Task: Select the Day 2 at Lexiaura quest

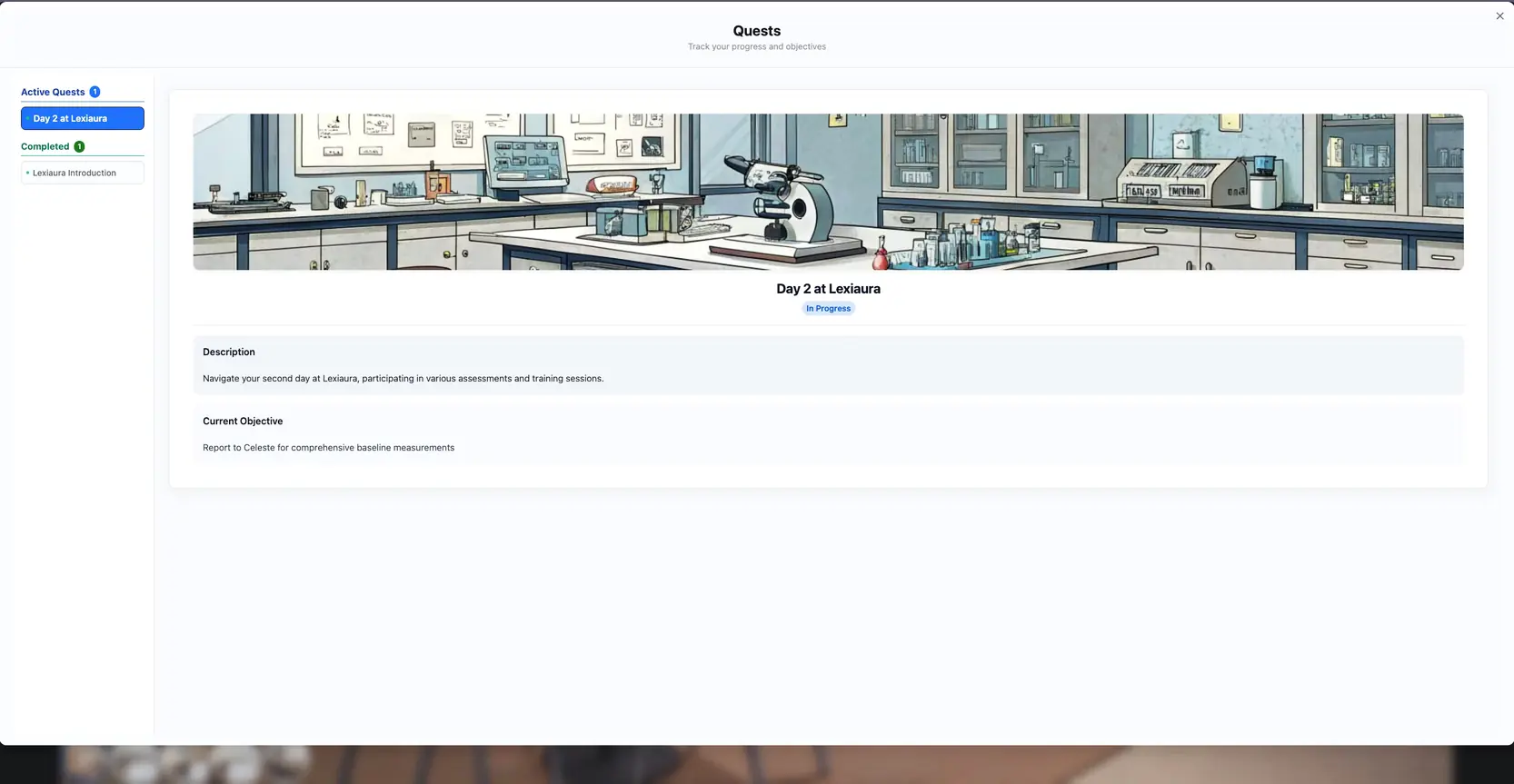Action: coord(82,118)
